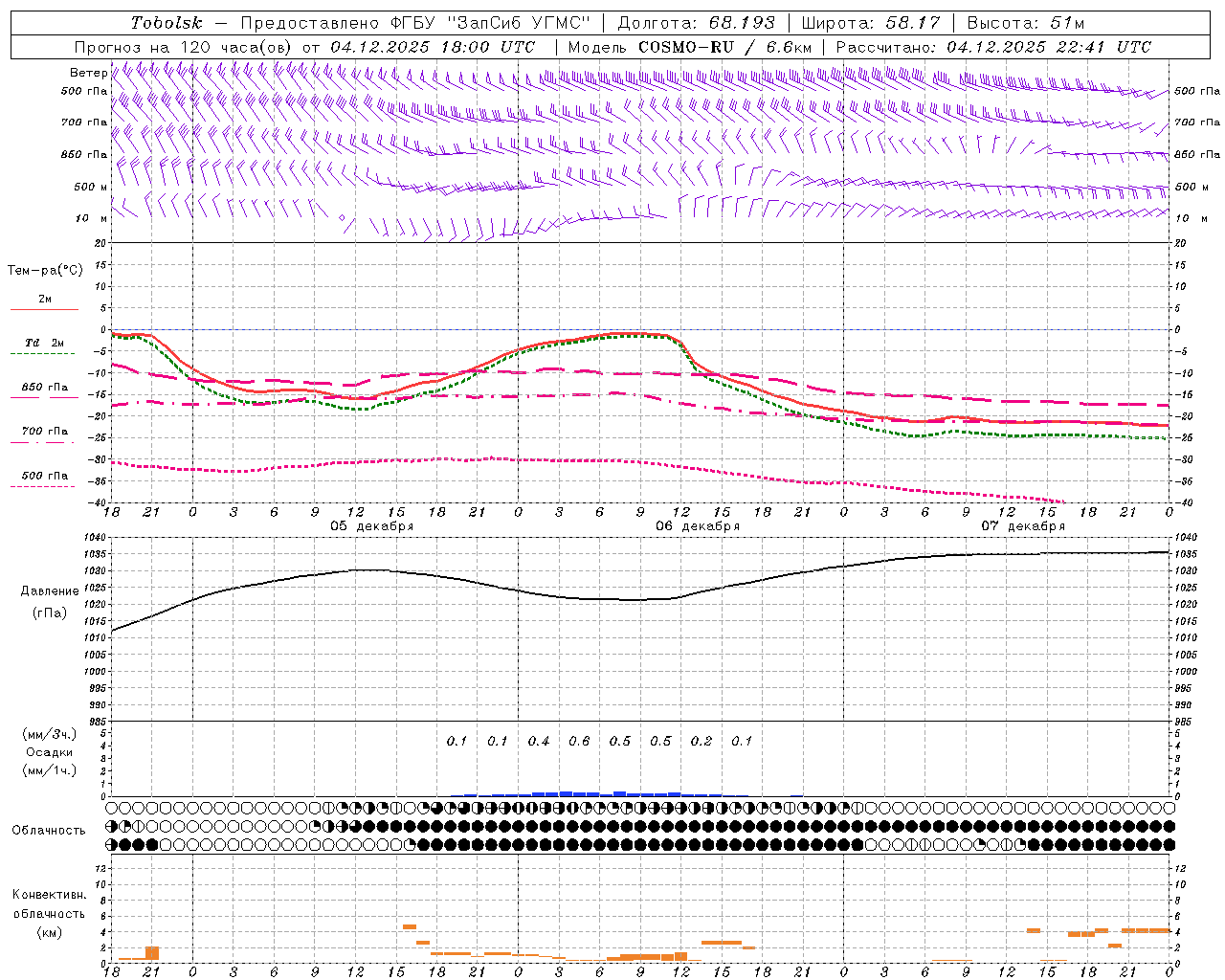Screen dimensions: 1225x980
Task: Select the '850 гПа' temperature legend label
Action: pos(44,387)
